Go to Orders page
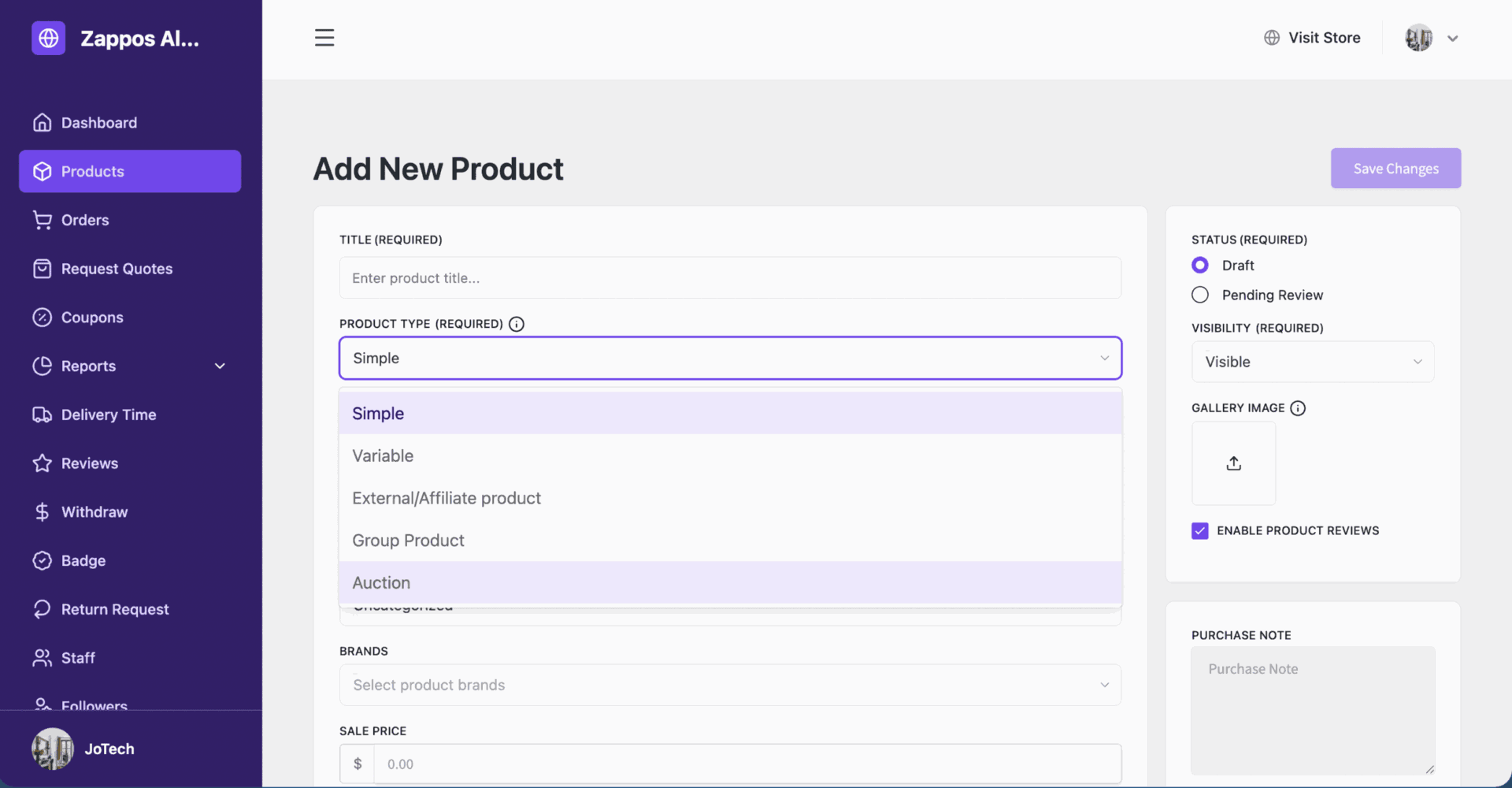 pyautogui.click(x=130, y=221)
